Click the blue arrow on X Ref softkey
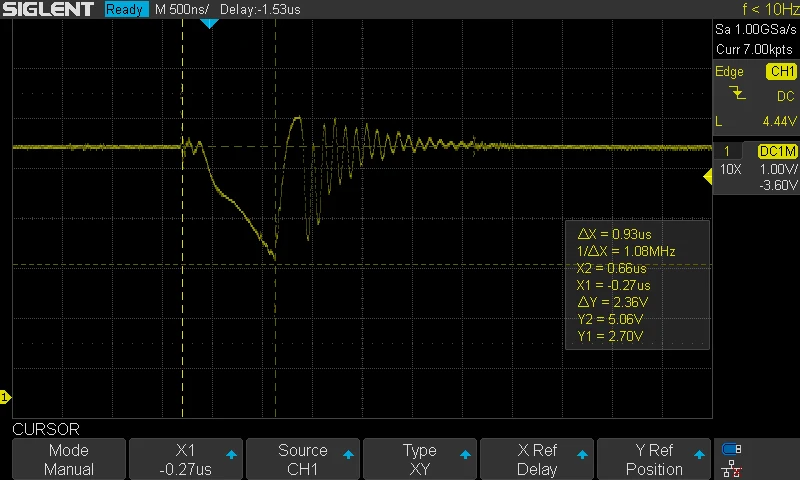800x480 pixels. (x=582, y=454)
